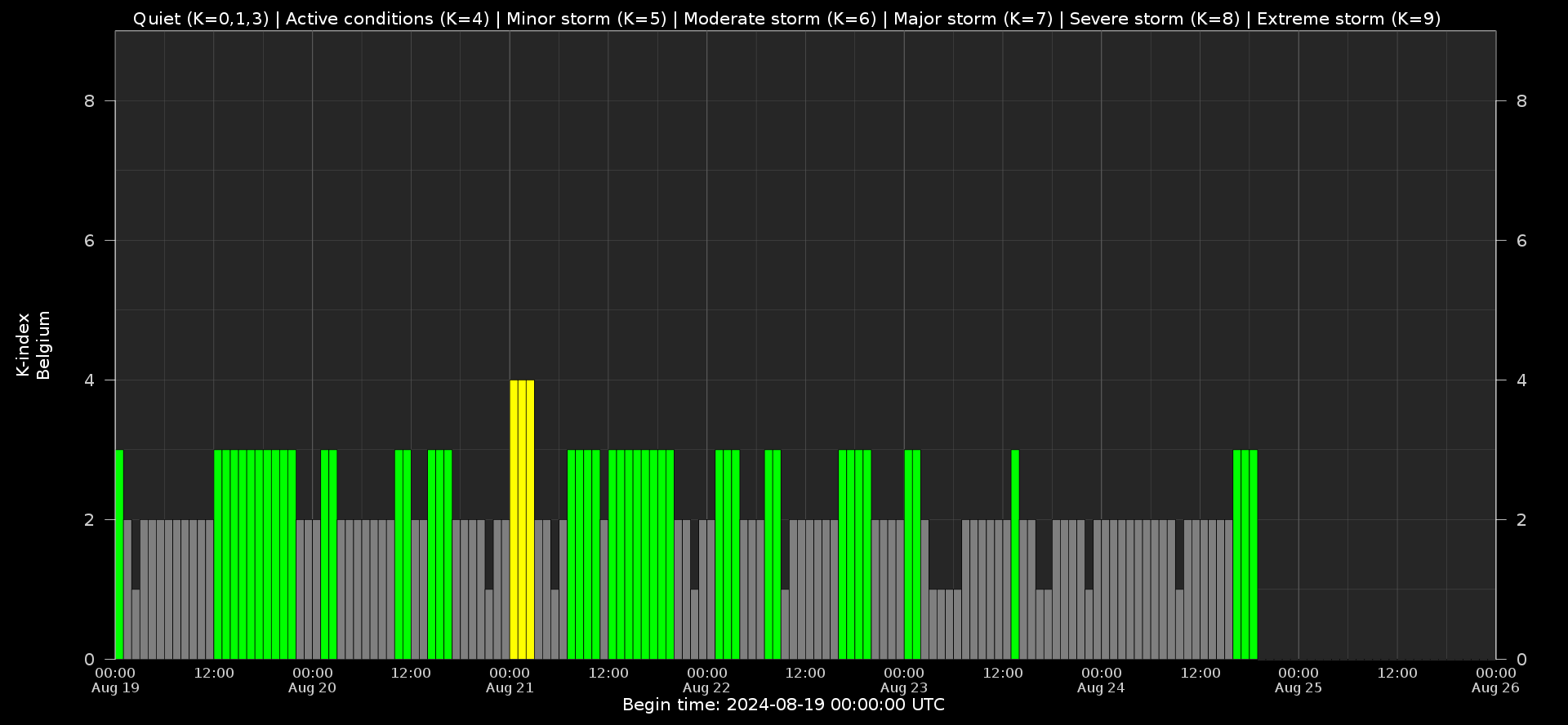The height and width of the screenshot is (725, 1568).
Task: Click the 'Aug 26' x-axis date label
Action: [x=1495, y=688]
